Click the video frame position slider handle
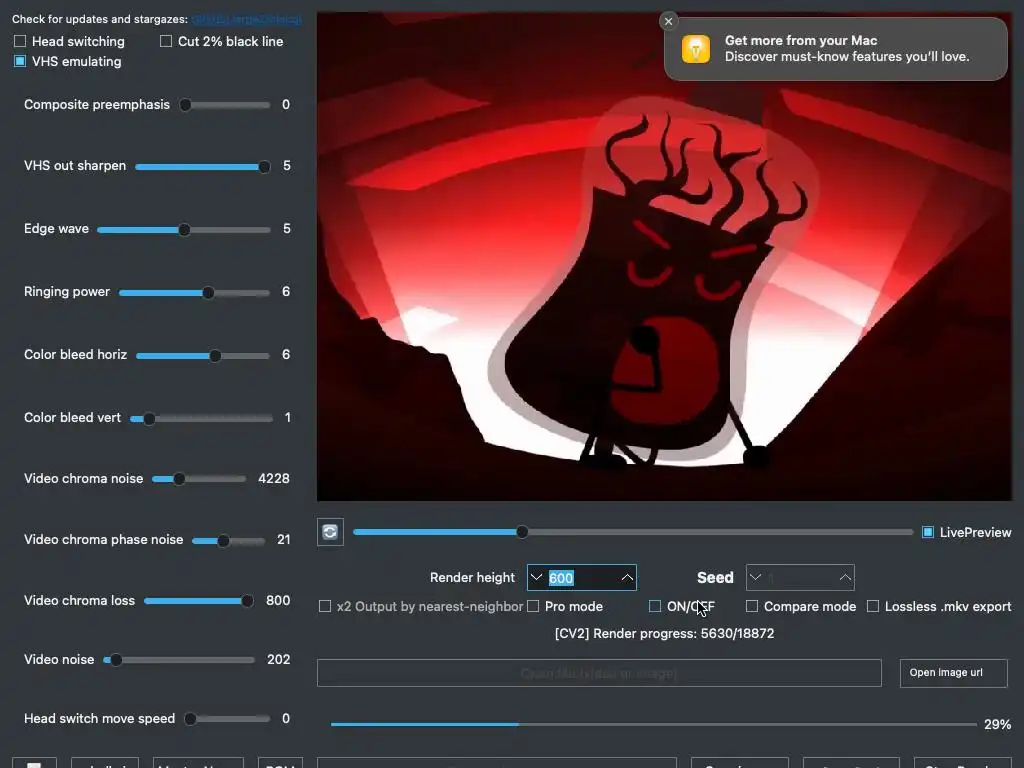The image size is (1024, 768). pyautogui.click(x=522, y=532)
